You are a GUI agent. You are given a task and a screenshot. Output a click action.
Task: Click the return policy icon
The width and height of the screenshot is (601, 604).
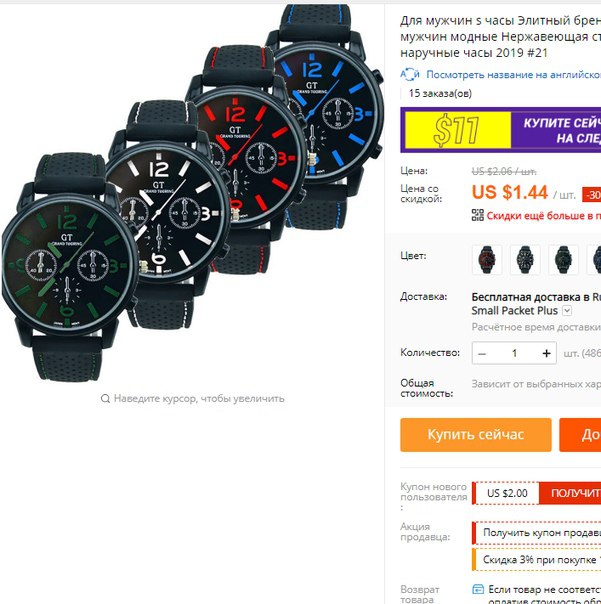point(478,589)
